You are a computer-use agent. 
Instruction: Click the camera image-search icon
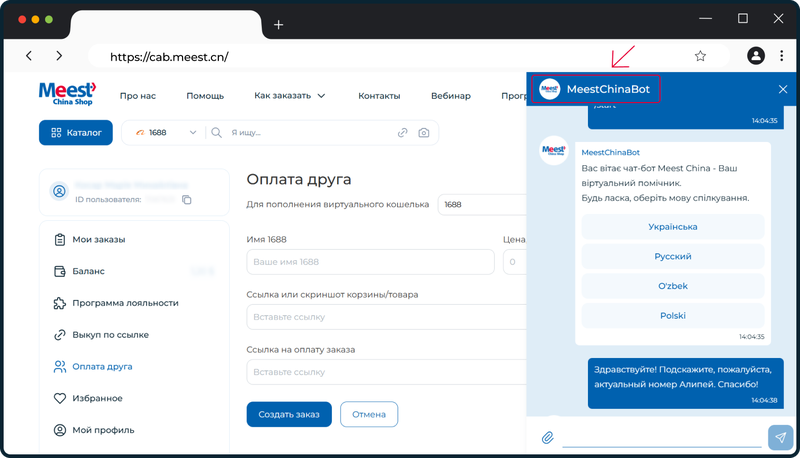(423, 133)
